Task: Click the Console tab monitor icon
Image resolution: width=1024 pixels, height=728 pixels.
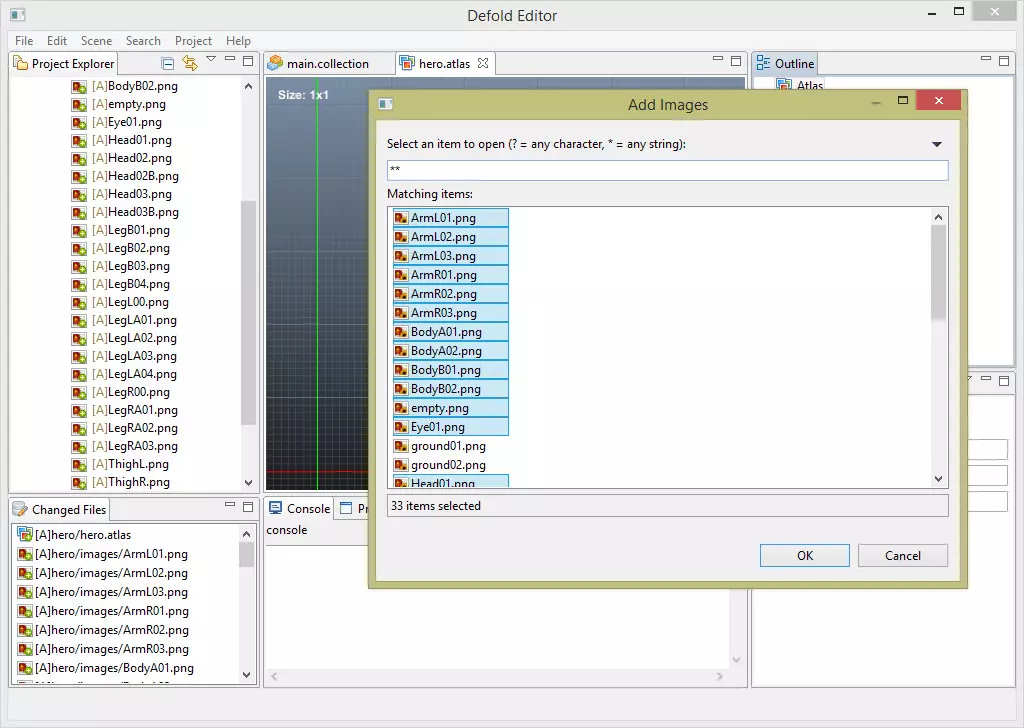Action: click(x=275, y=508)
